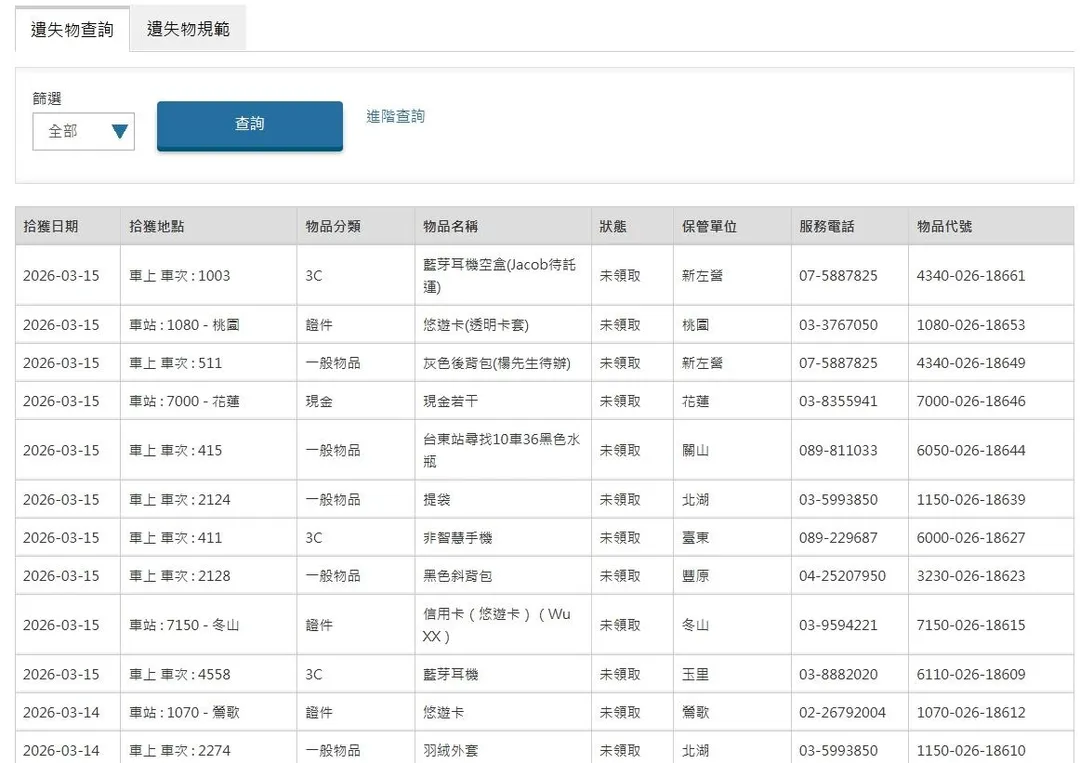Select item code 7150-026-18615
Viewport: 1080px width, 763px height.
click(970, 625)
